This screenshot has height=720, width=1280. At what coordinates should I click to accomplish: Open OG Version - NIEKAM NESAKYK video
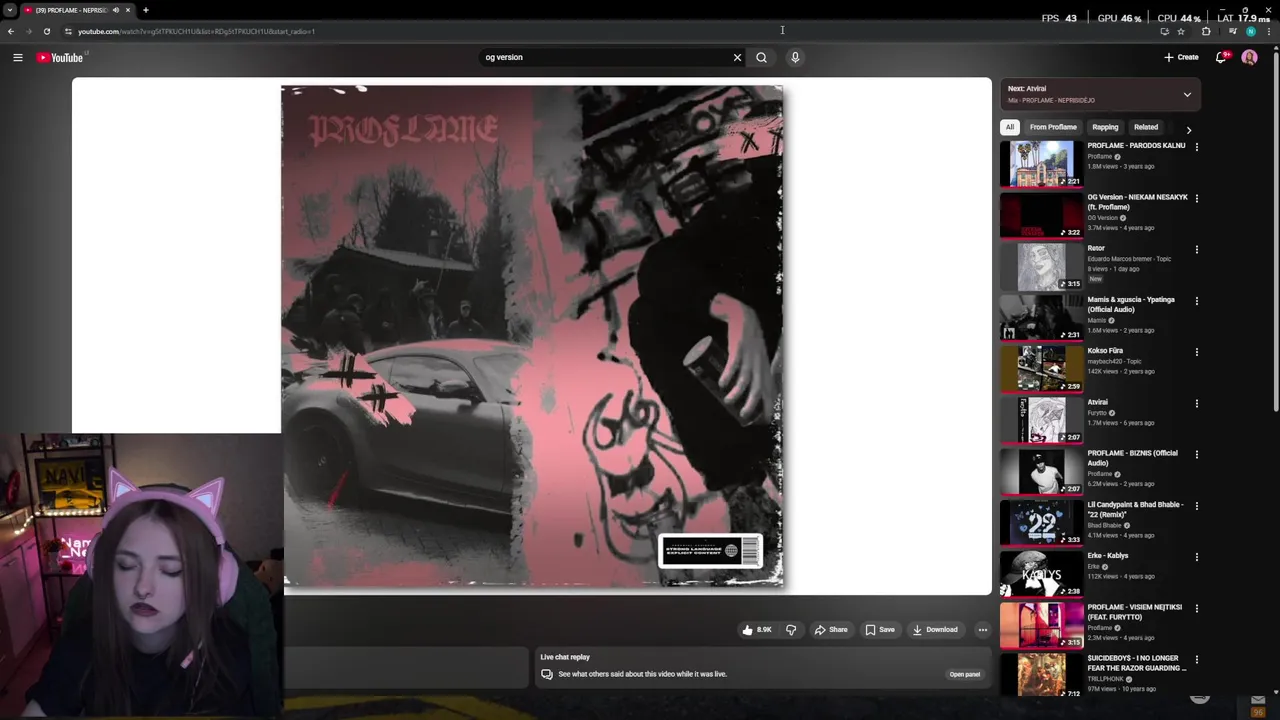[x=1137, y=202]
